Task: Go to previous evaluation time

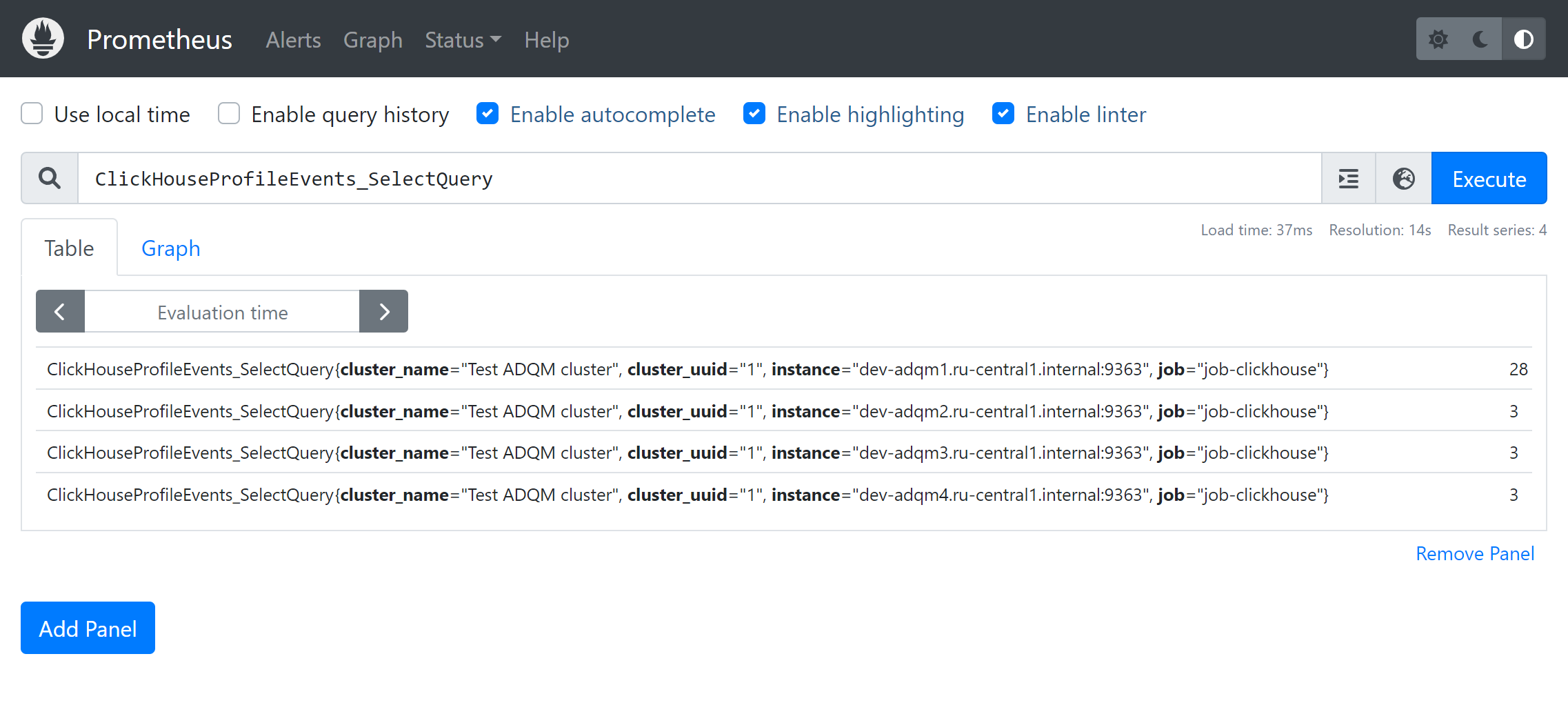Action: click(x=60, y=312)
